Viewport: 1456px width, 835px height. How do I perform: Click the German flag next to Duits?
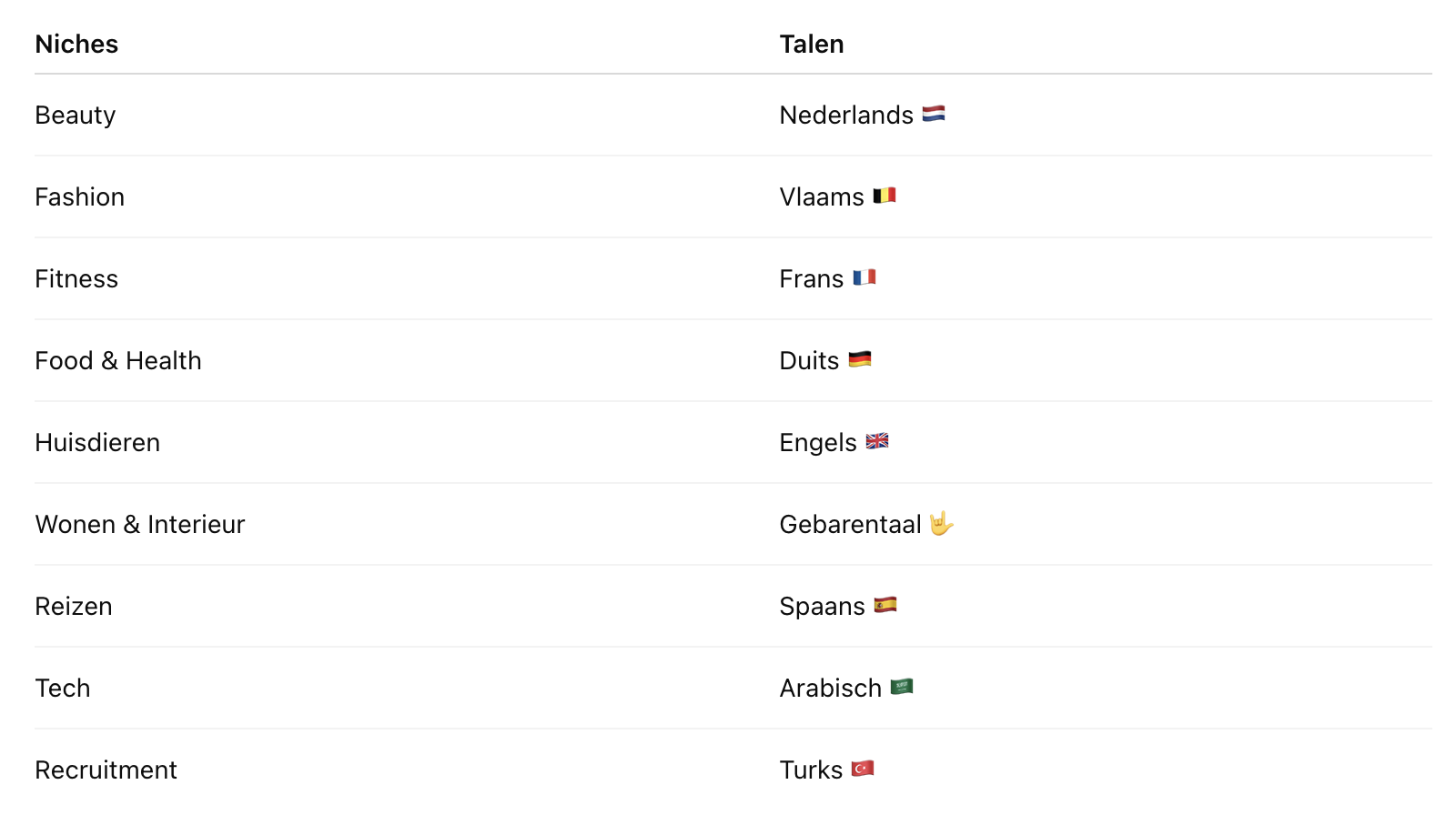(860, 359)
